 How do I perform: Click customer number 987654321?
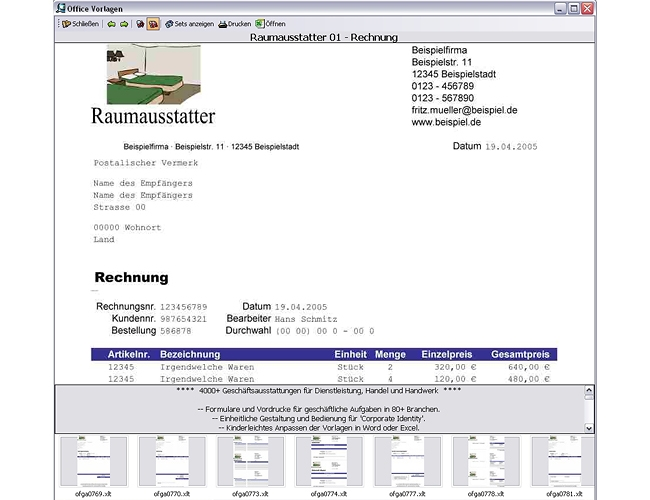(183, 319)
